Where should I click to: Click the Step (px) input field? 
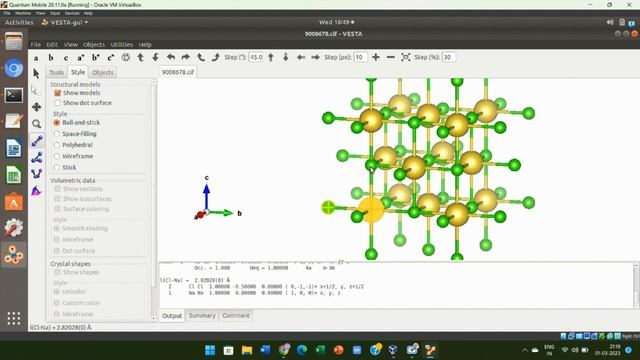[360, 58]
